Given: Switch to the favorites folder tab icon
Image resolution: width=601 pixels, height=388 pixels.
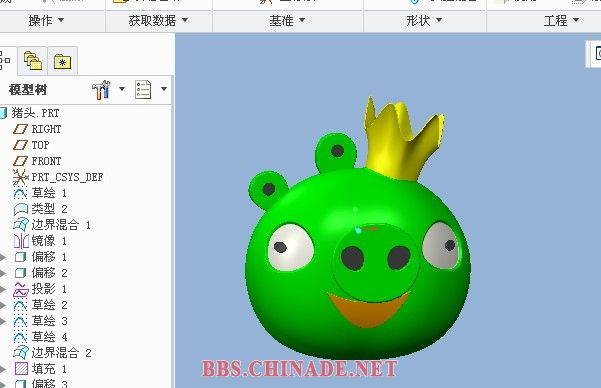Looking at the screenshot, I should [x=62, y=62].
